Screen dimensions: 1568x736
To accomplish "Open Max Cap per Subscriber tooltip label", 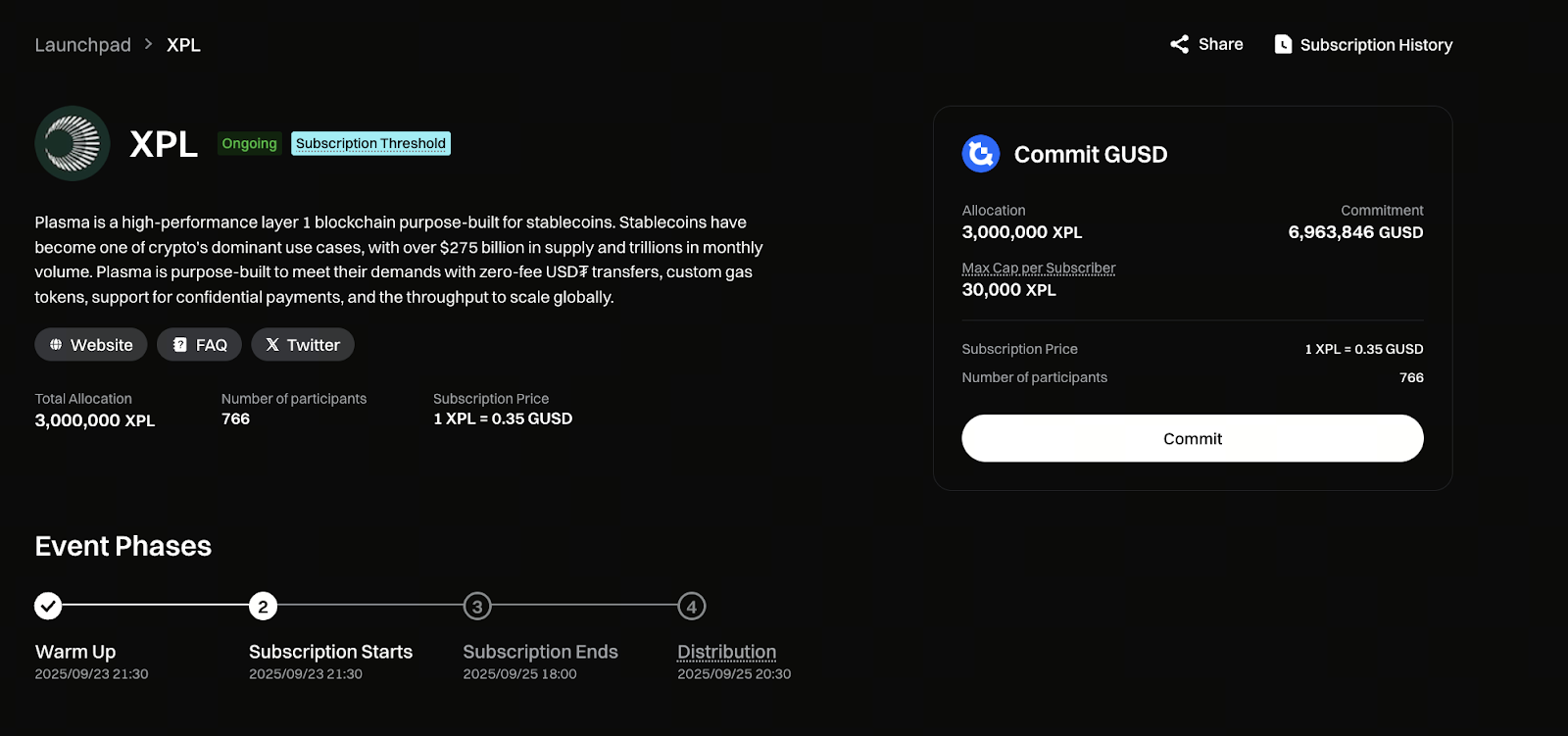I will click(x=1039, y=268).
